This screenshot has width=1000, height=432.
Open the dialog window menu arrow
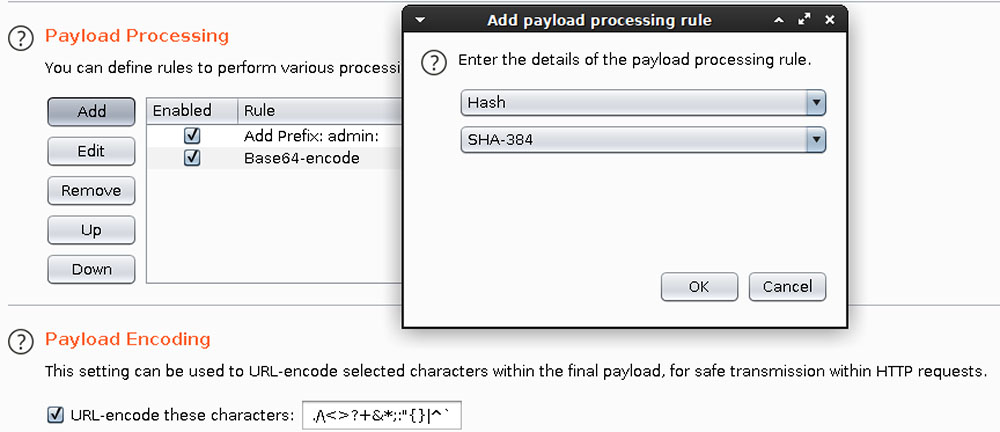[419, 20]
